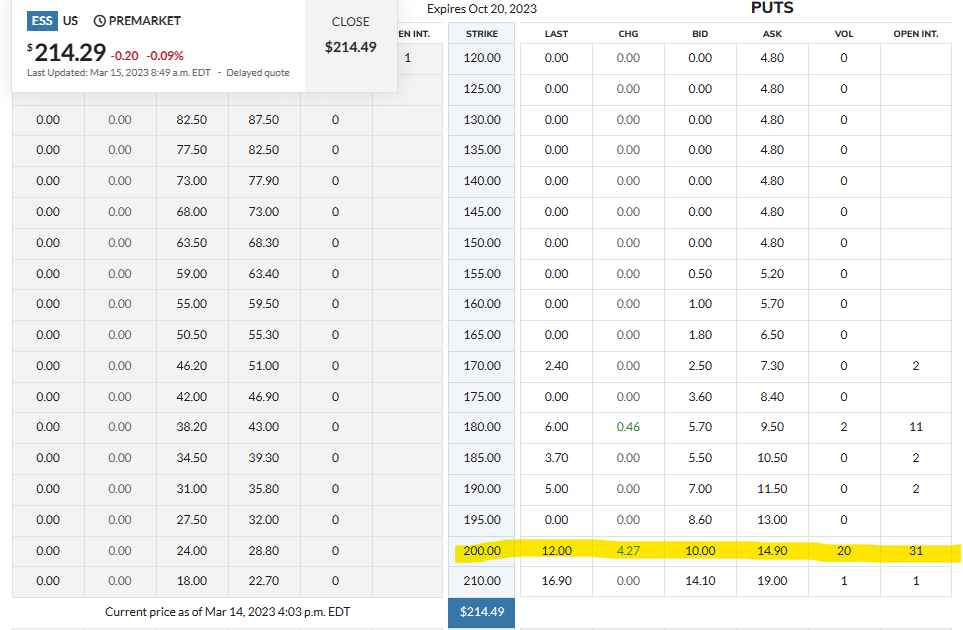Click the blue $214.49 current price box
963x630 pixels.
[x=481, y=612]
